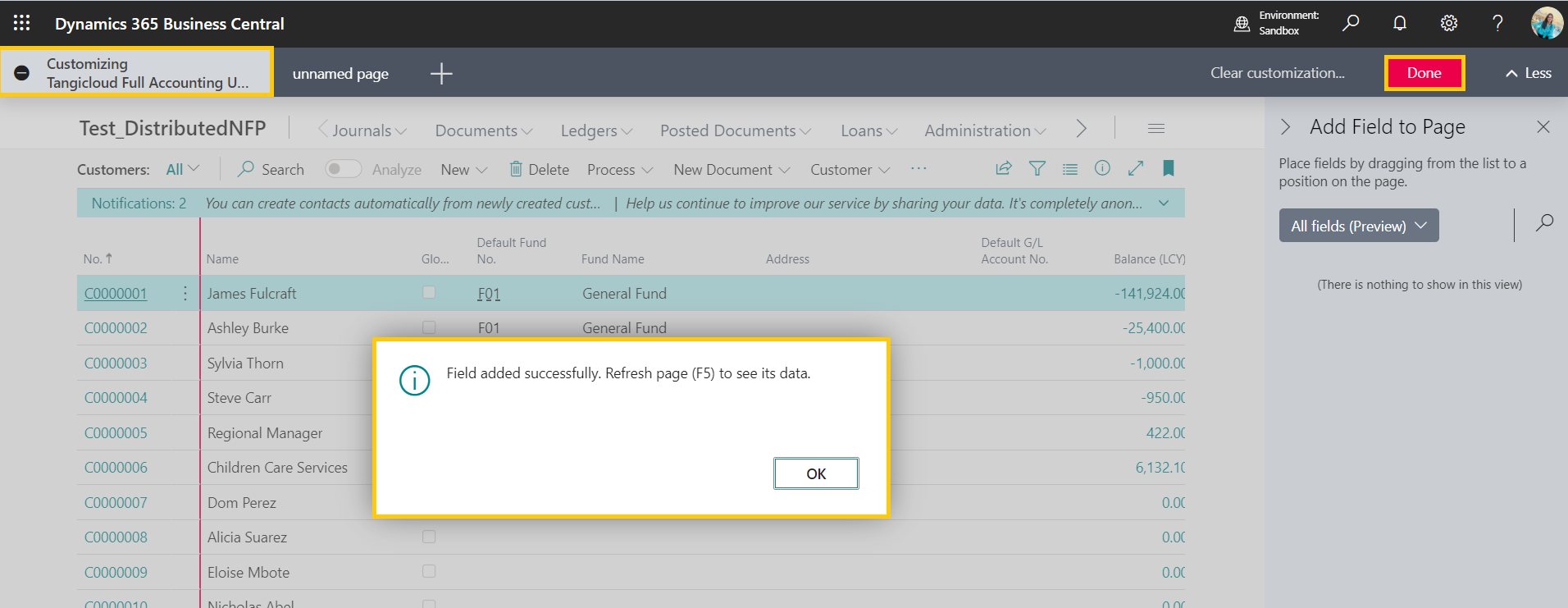Expand the notifications bar chevron
Viewport: 1568px width, 608px height.
point(1164,203)
